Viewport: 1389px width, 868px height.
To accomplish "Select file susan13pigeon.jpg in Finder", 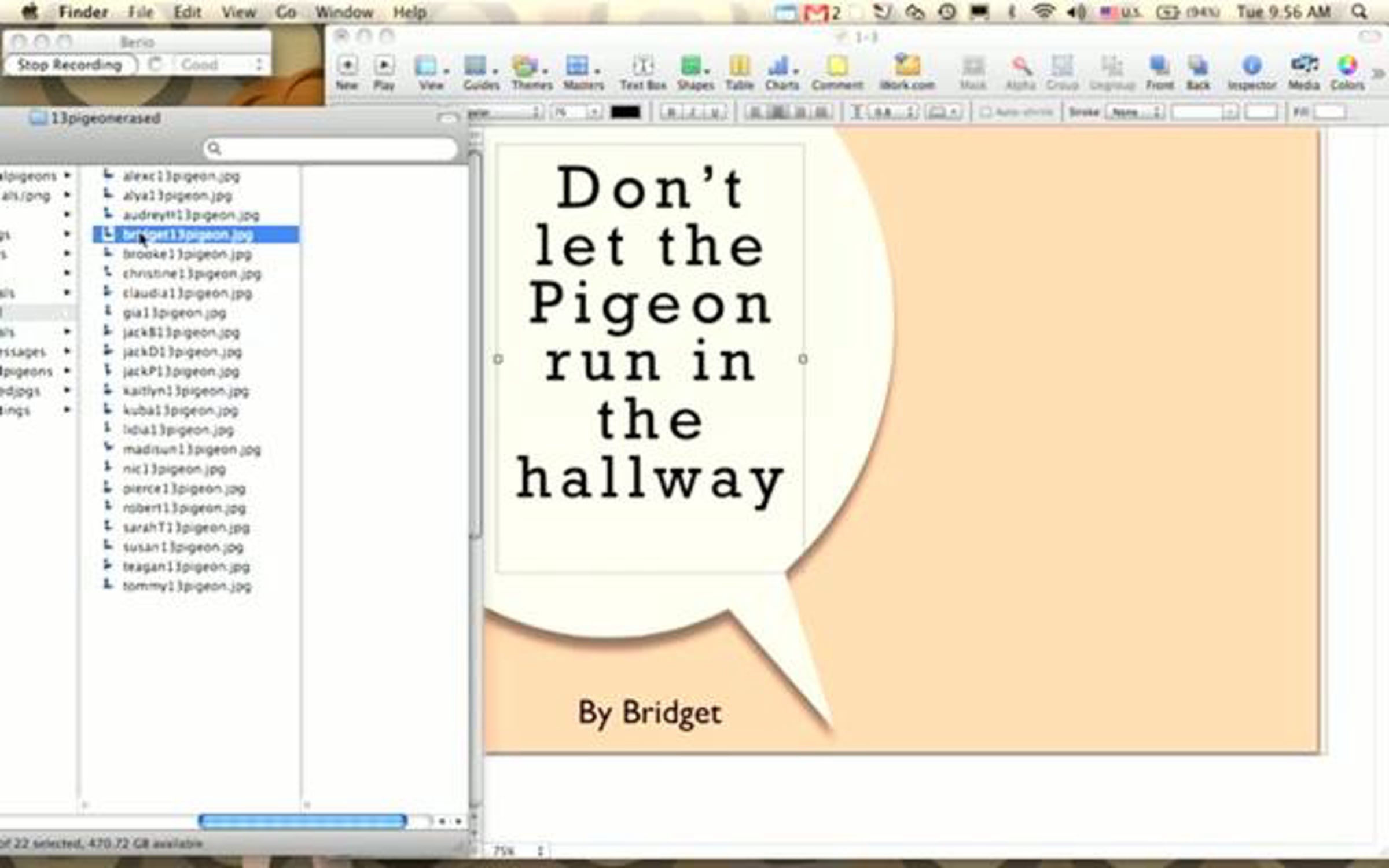I will click(183, 547).
